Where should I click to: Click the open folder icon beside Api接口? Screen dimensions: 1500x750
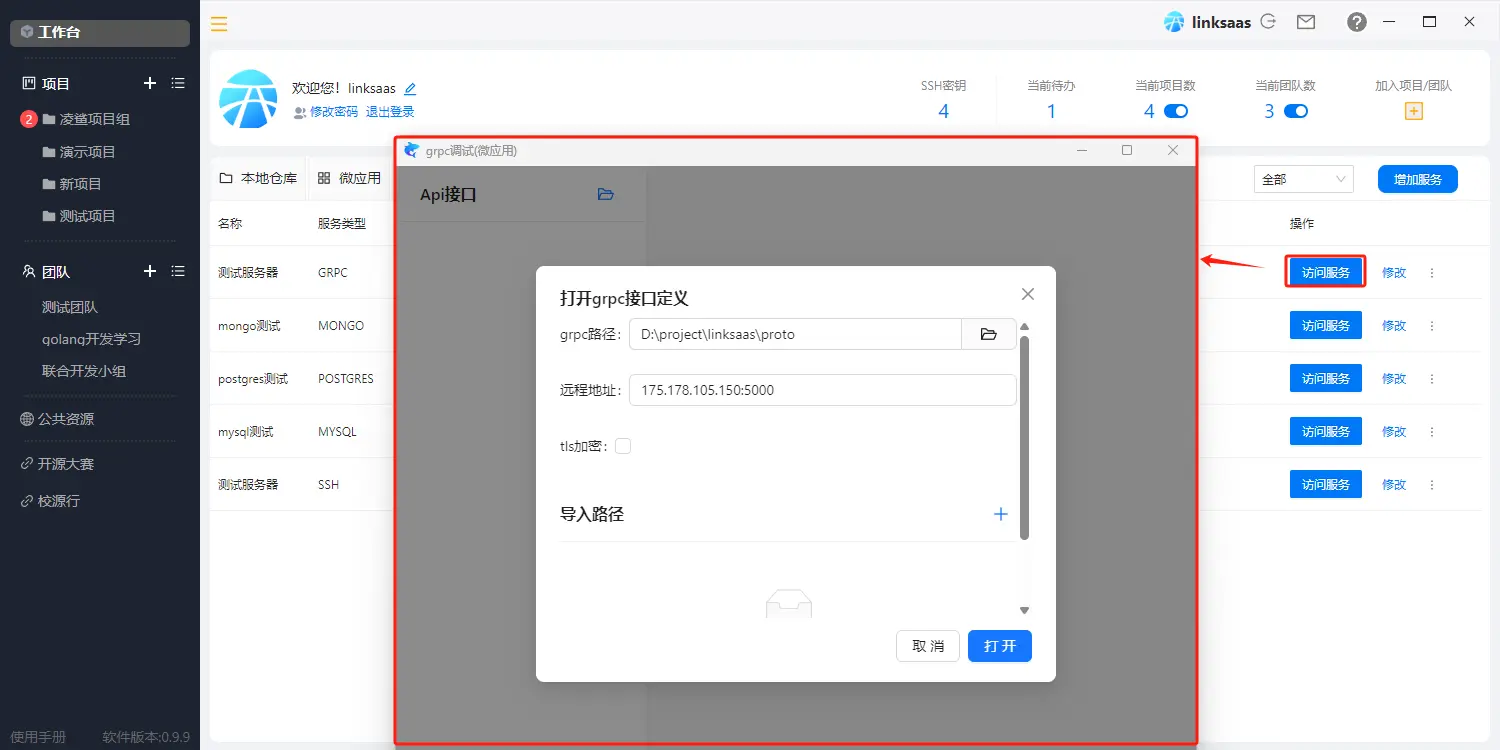(x=605, y=194)
